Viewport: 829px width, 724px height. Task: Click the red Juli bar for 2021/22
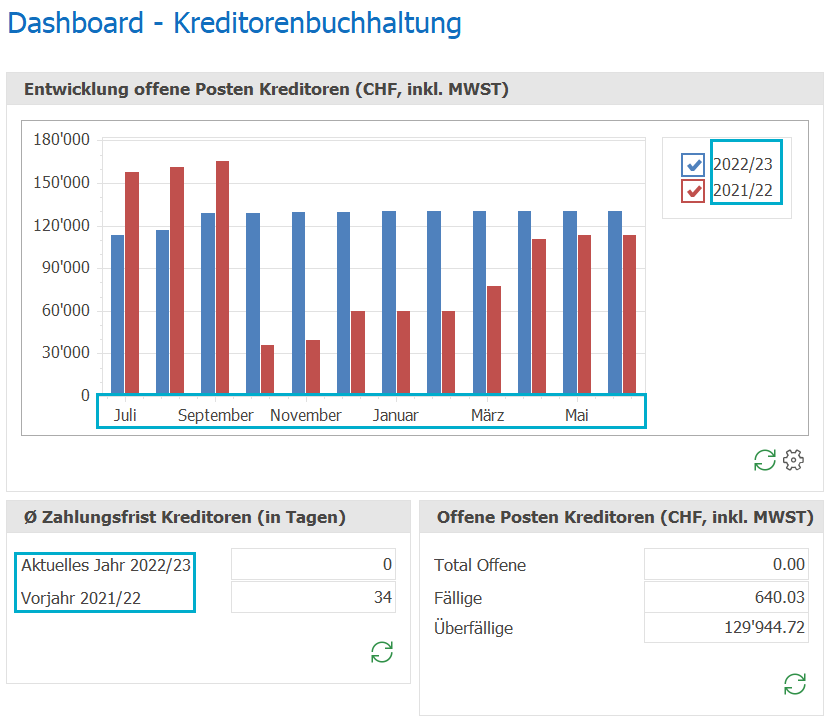coord(132,283)
